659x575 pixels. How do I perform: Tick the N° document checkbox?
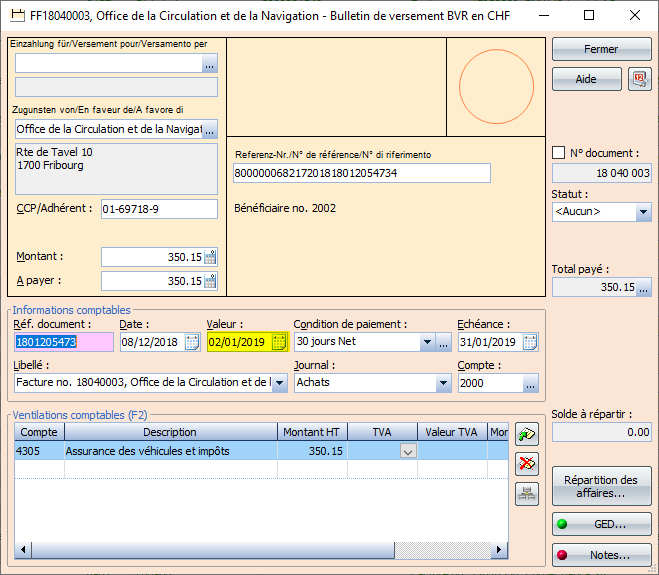[559, 153]
